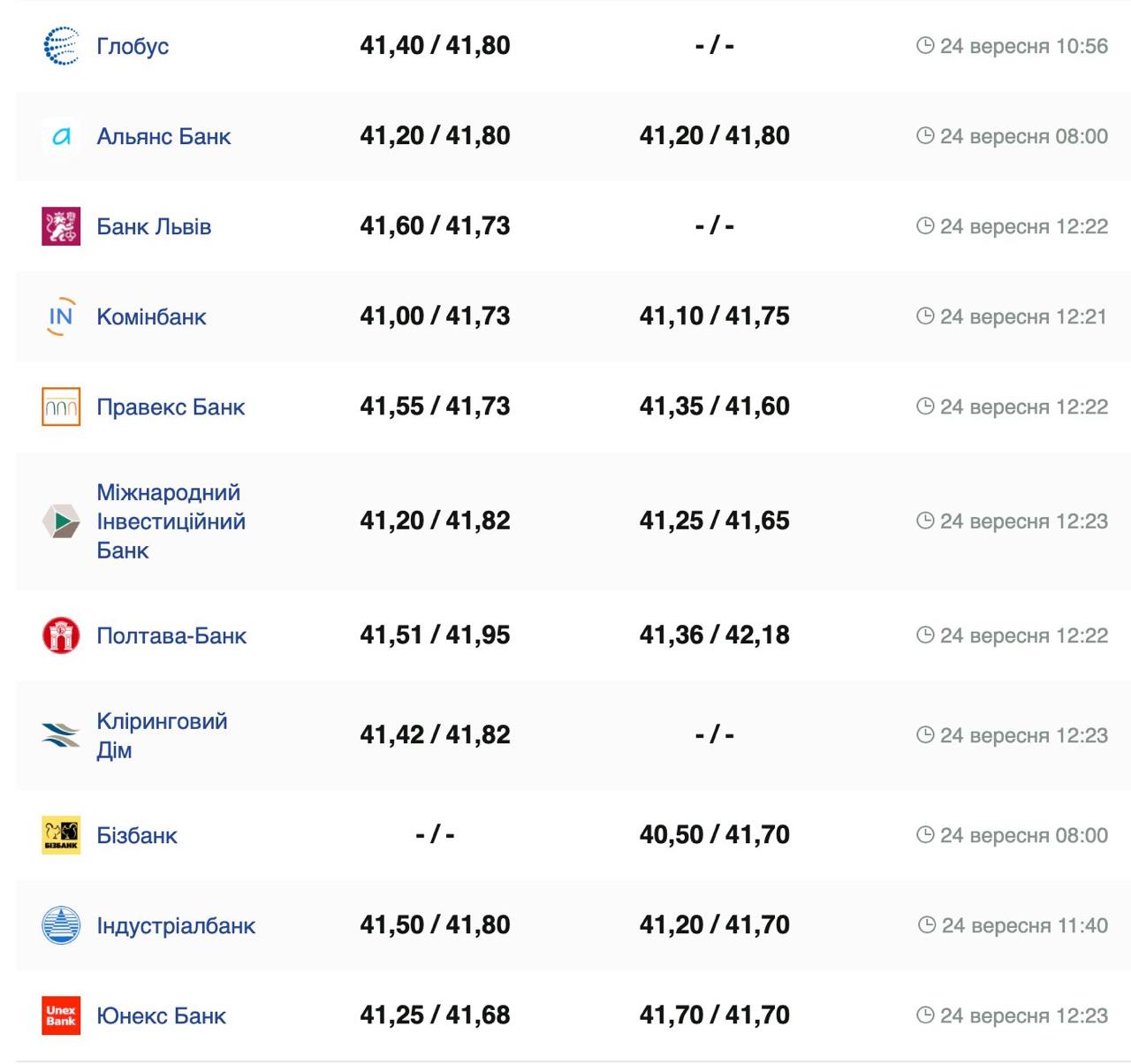Open the Глобус bank link
This screenshot has height=1064, width=1131.
point(133,46)
